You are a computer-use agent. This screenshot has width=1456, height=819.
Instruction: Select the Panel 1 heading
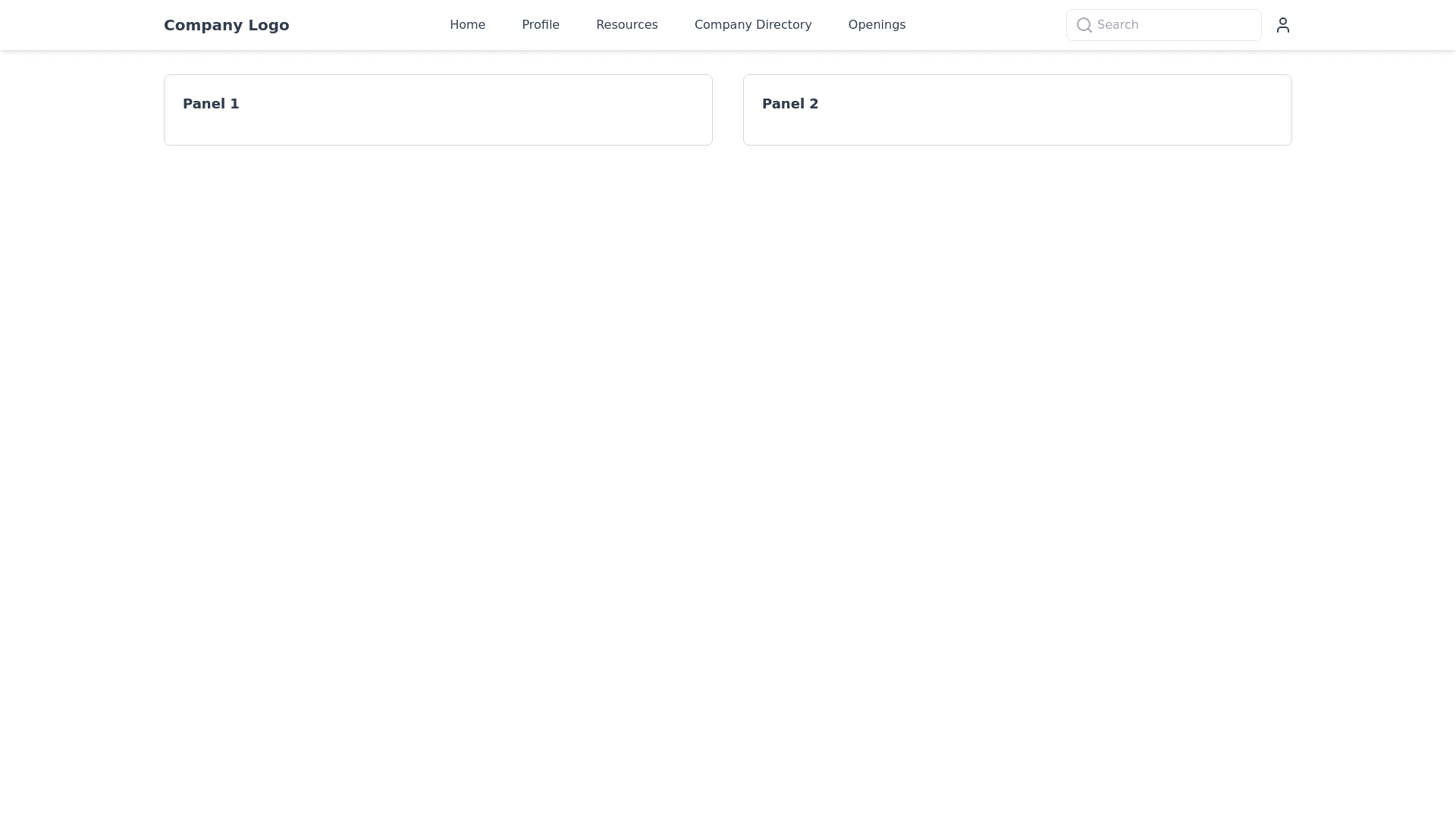pos(211,104)
